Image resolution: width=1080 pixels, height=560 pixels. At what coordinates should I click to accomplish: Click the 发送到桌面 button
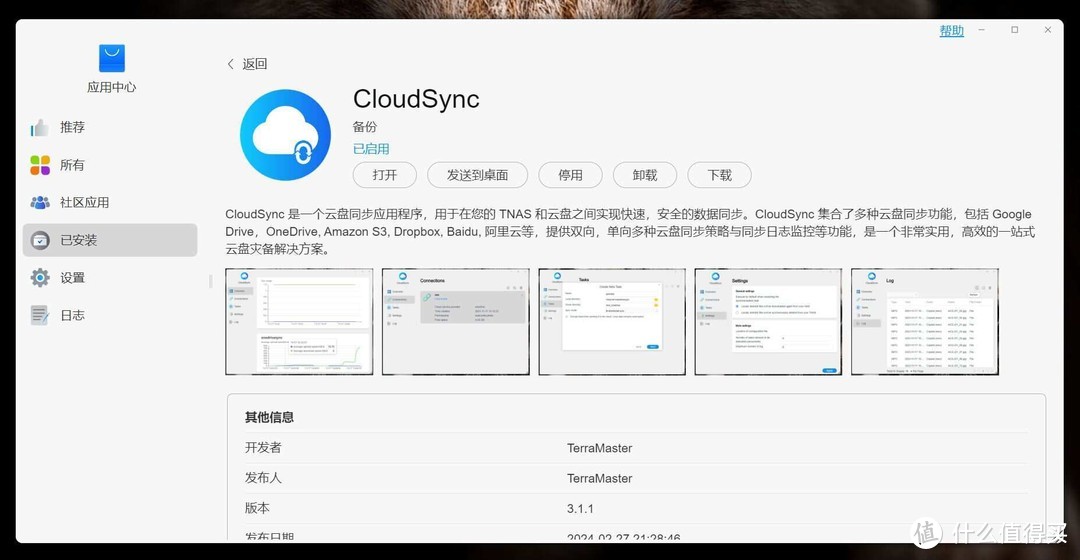point(477,175)
